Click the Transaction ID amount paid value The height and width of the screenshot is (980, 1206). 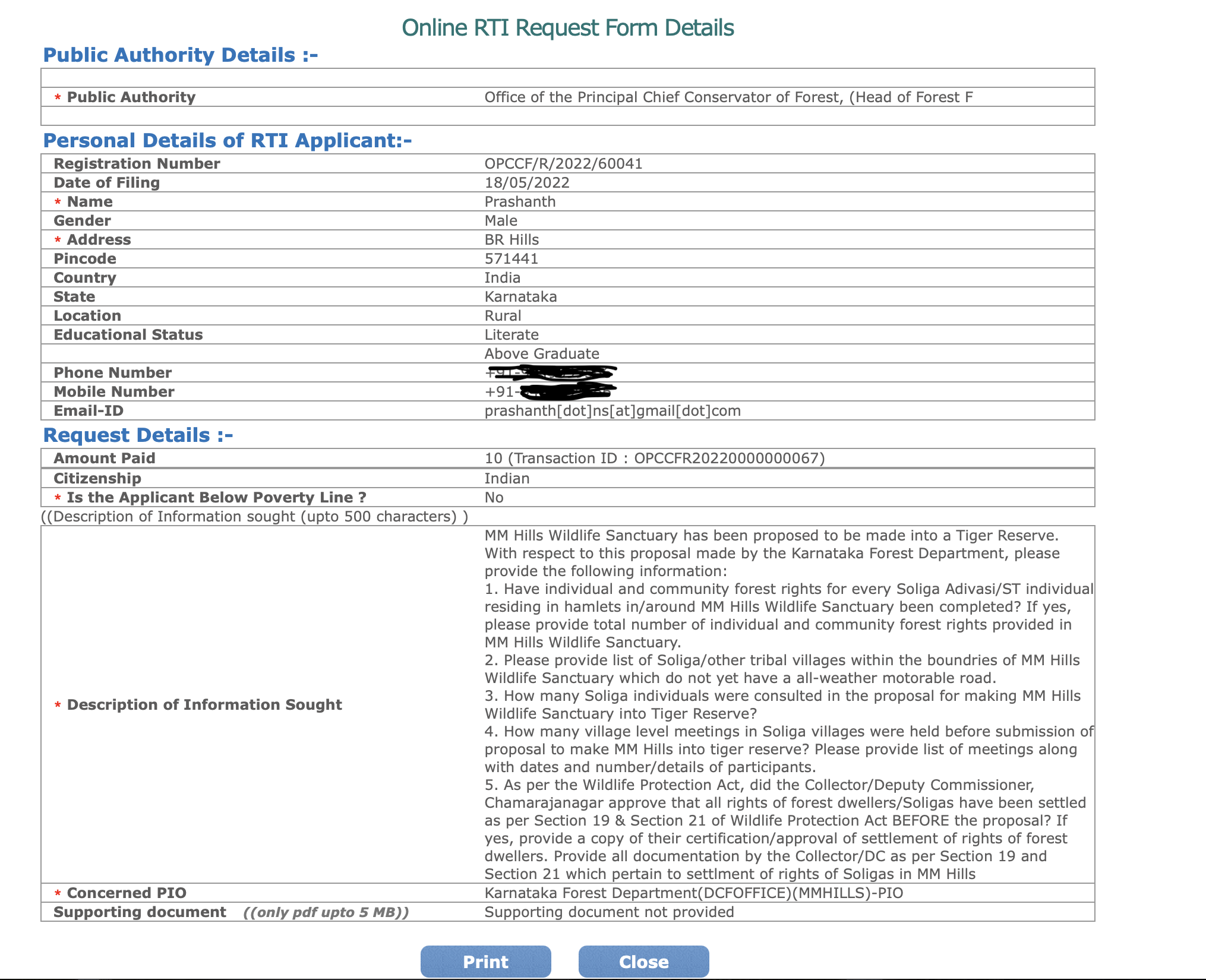(655, 459)
